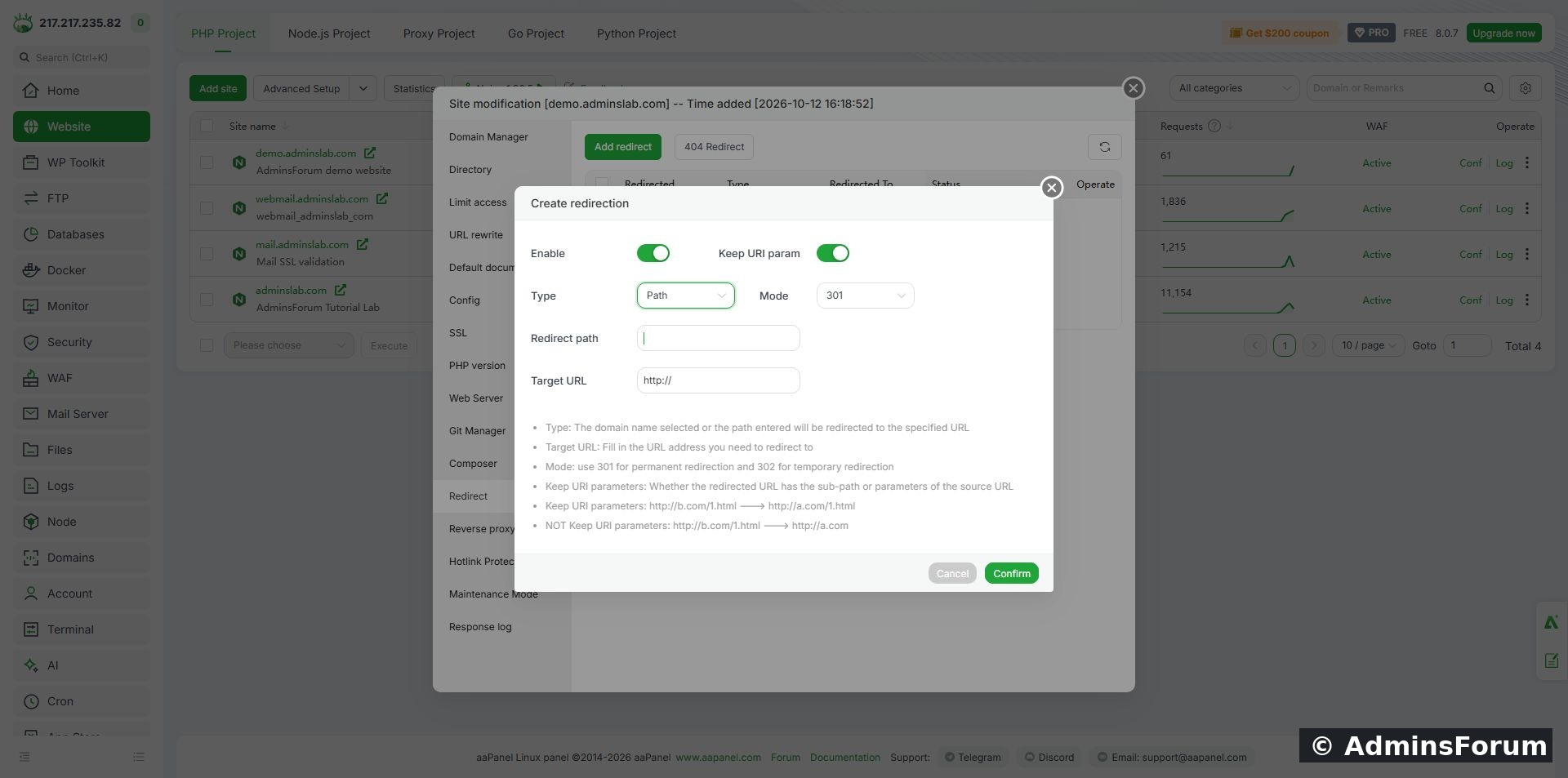
Task: Tick the checkbox for demo.adminslab.com row
Action: point(207,162)
